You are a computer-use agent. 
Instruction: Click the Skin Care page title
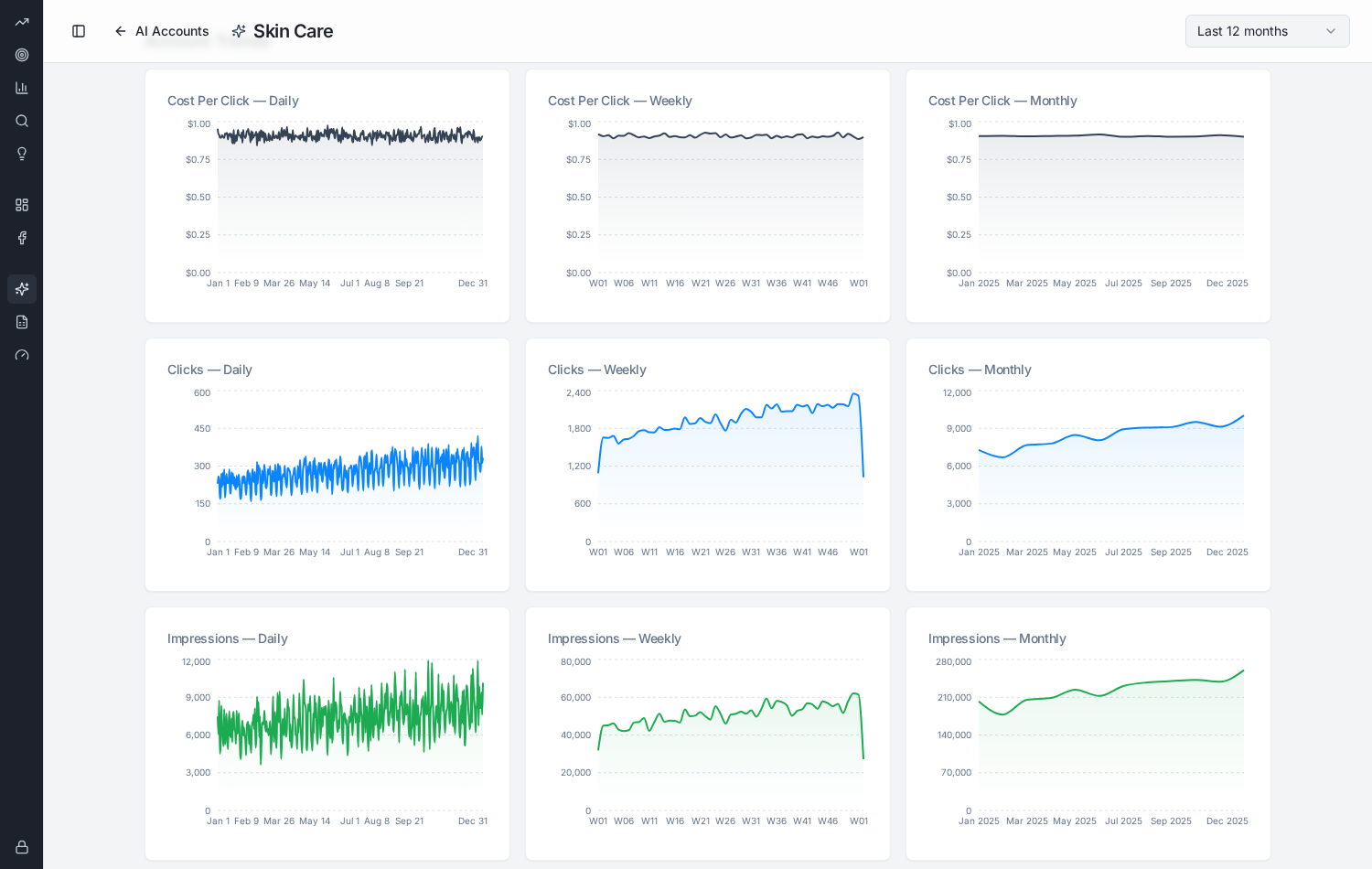[293, 31]
